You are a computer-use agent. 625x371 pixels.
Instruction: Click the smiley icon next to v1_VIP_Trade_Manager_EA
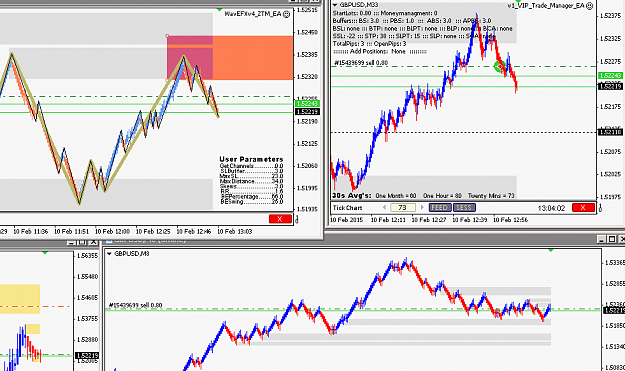tap(590, 6)
